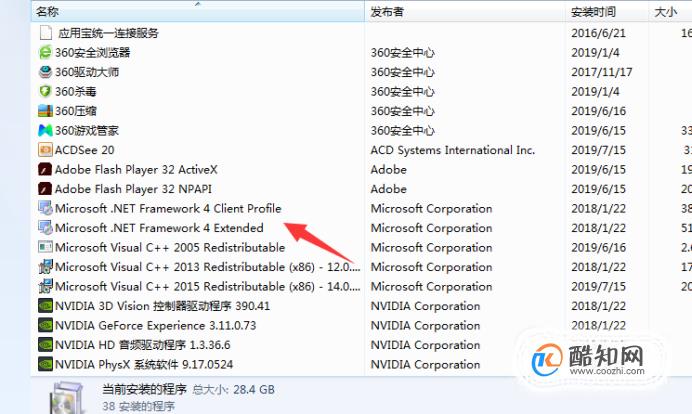Select the 360驱动大师 icon

click(x=45, y=72)
